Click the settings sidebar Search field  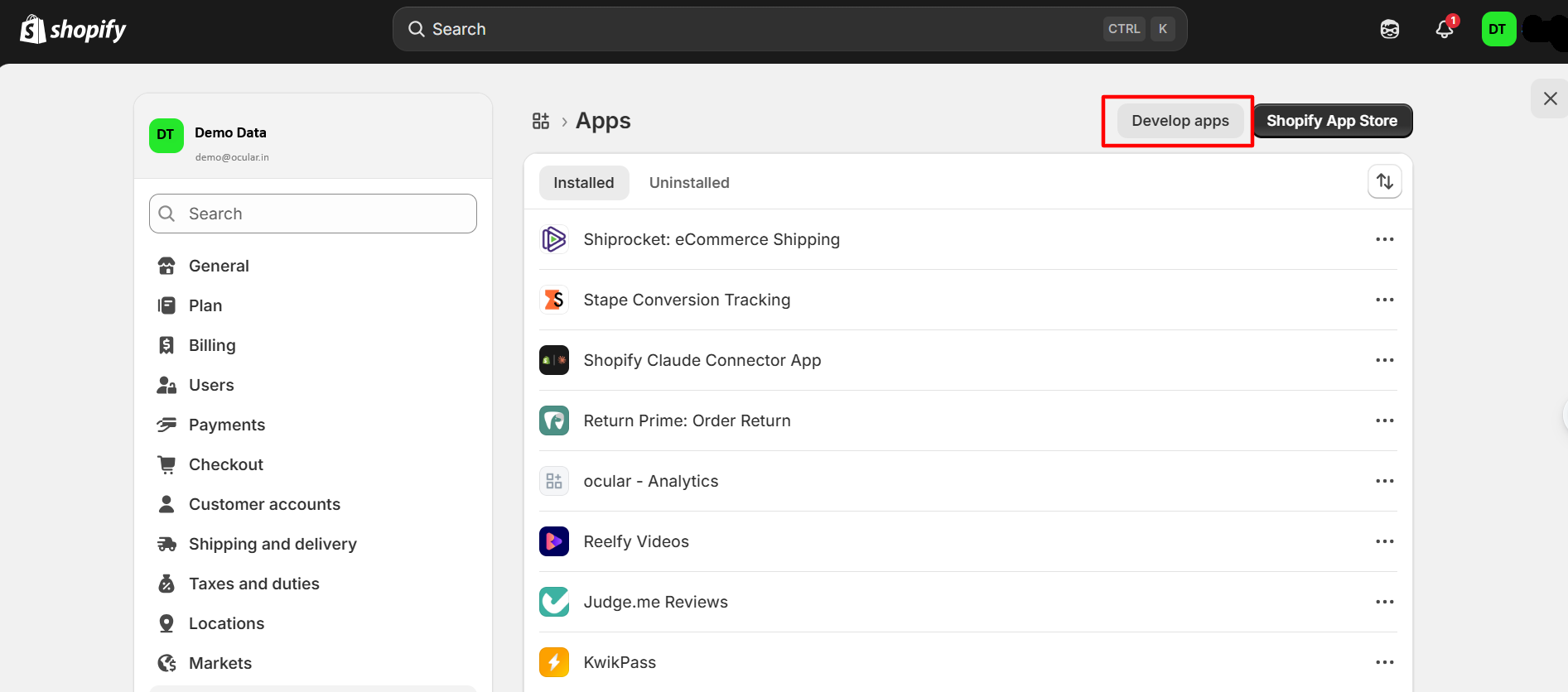tap(313, 214)
